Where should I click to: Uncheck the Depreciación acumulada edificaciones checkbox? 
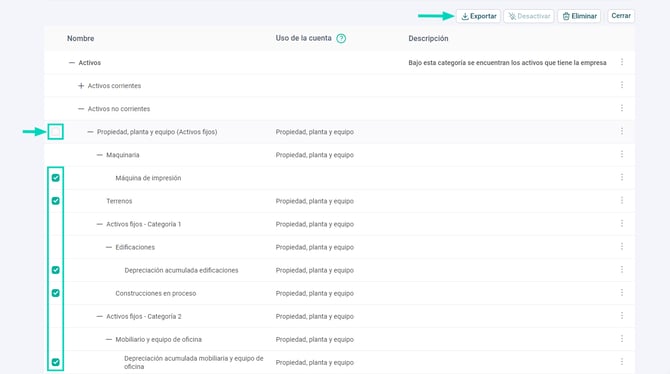(x=56, y=270)
